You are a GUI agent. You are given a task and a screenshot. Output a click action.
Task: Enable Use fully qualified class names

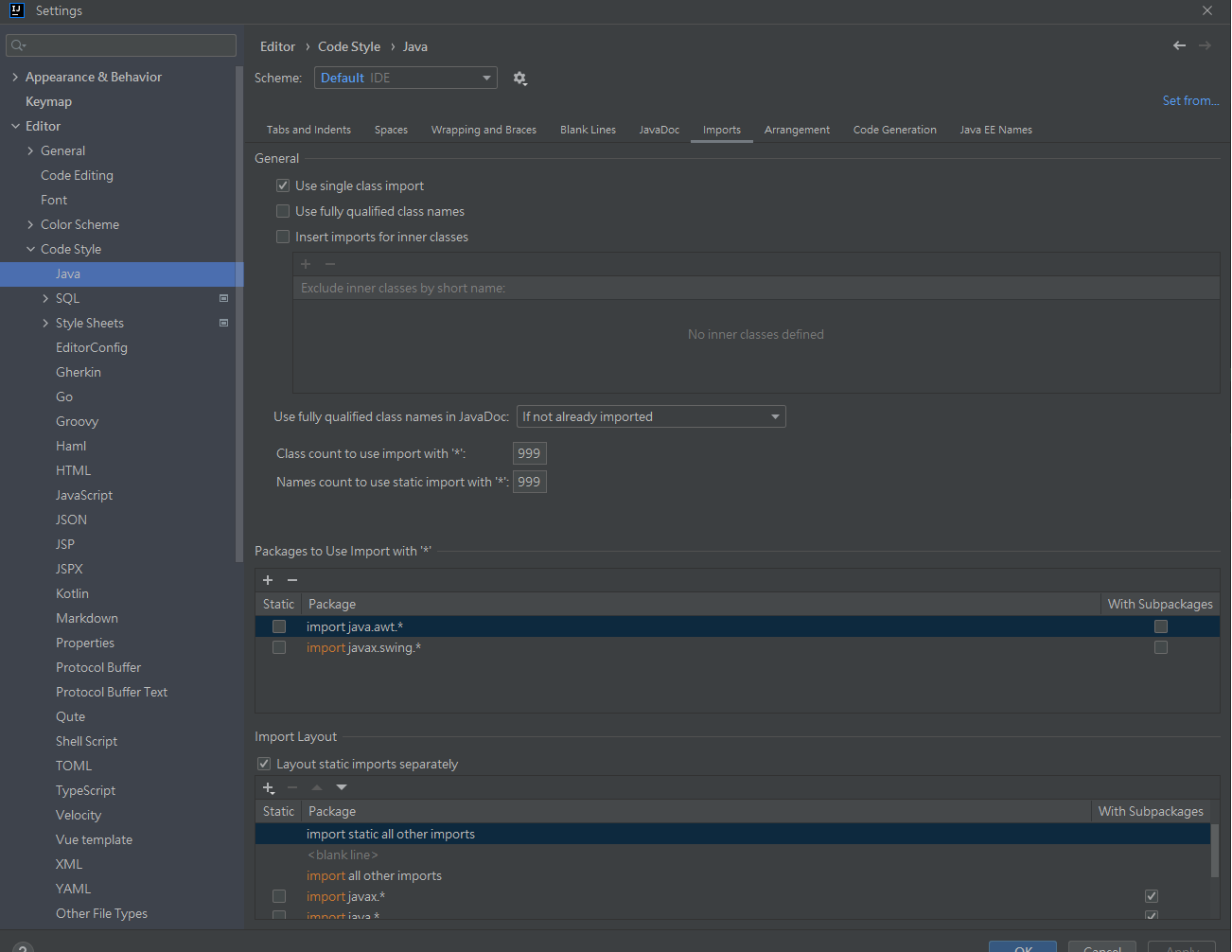point(283,211)
